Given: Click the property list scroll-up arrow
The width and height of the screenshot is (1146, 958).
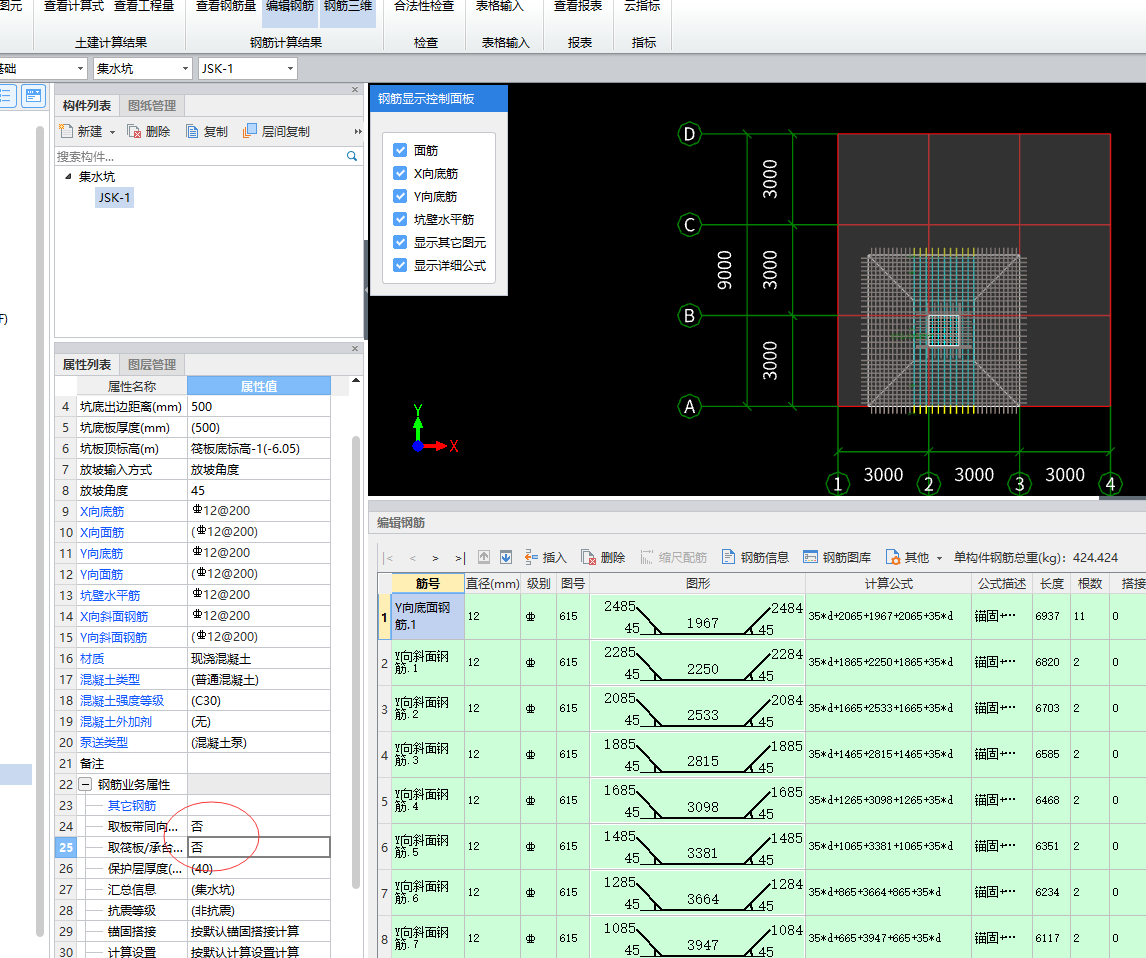Looking at the screenshot, I should [x=356, y=380].
